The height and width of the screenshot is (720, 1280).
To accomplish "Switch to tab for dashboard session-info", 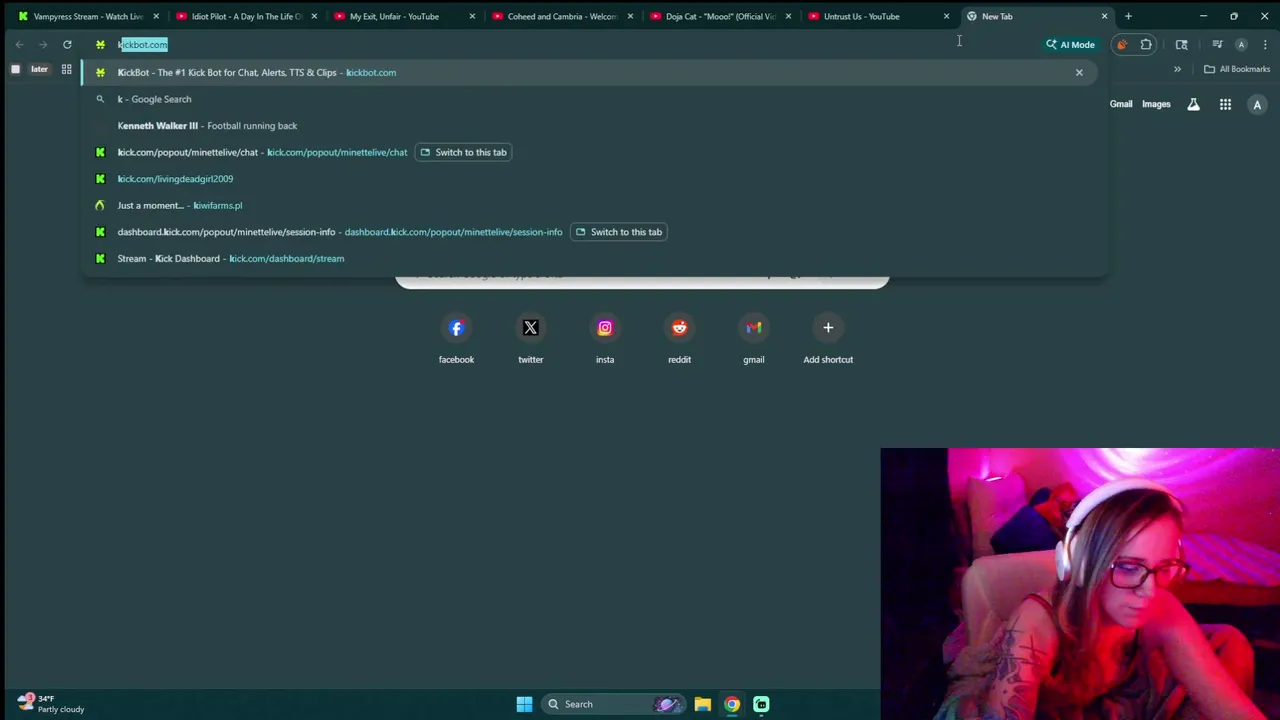I will pos(618,232).
